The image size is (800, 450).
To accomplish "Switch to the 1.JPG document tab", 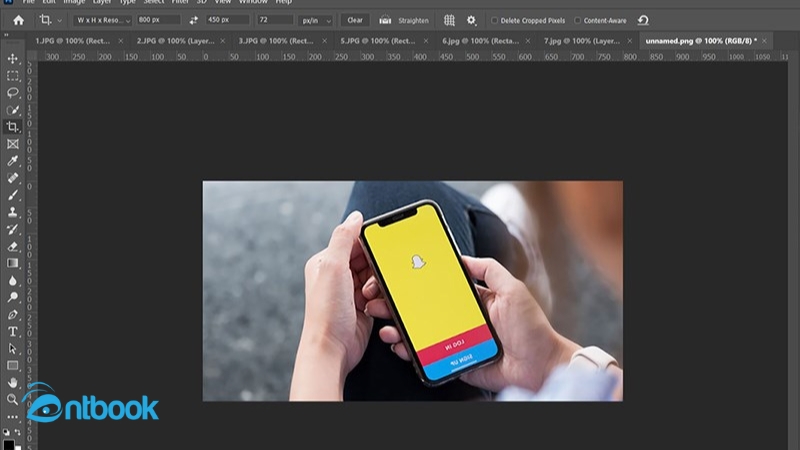I will click(x=72, y=41).
